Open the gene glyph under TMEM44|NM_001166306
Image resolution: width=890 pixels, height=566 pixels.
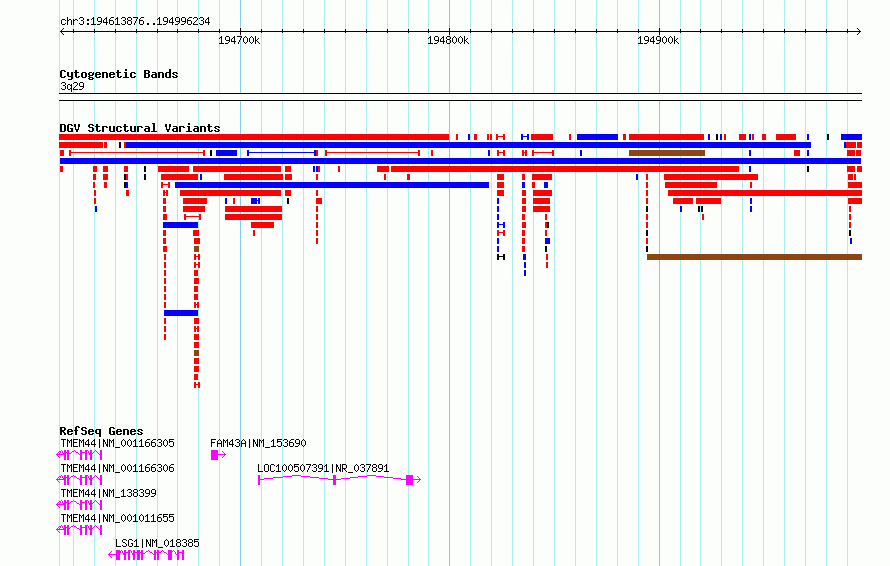coord(79,480)
